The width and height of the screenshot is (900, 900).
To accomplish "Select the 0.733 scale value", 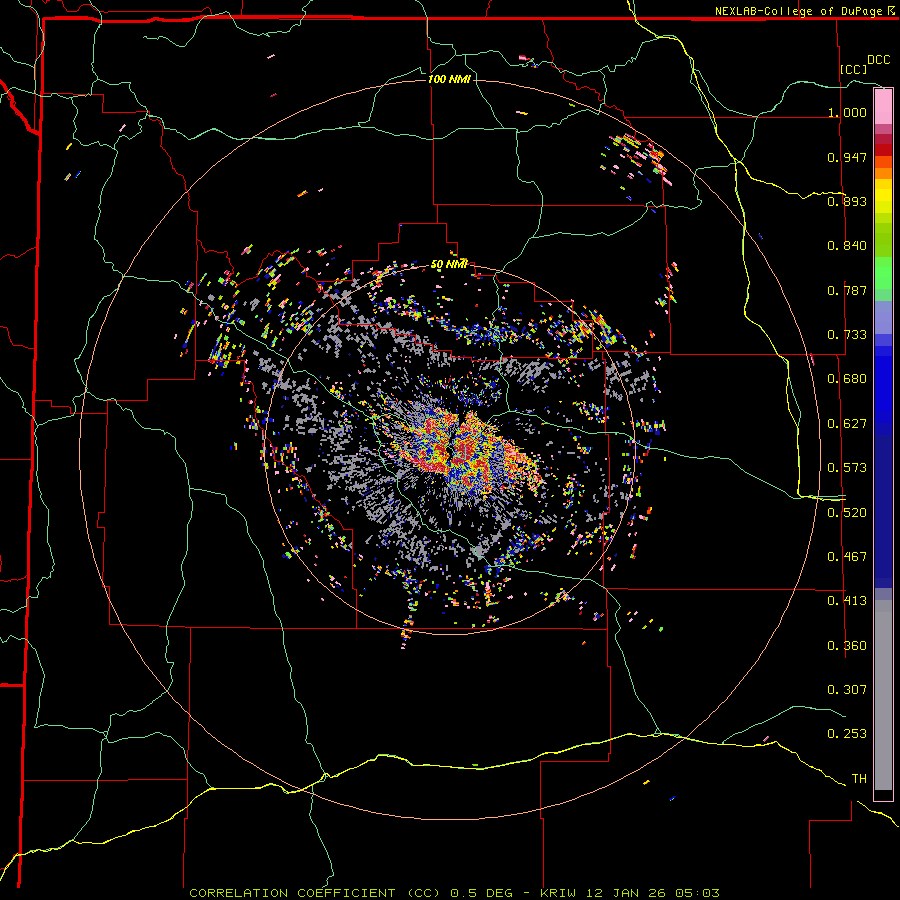I will 847,335.
